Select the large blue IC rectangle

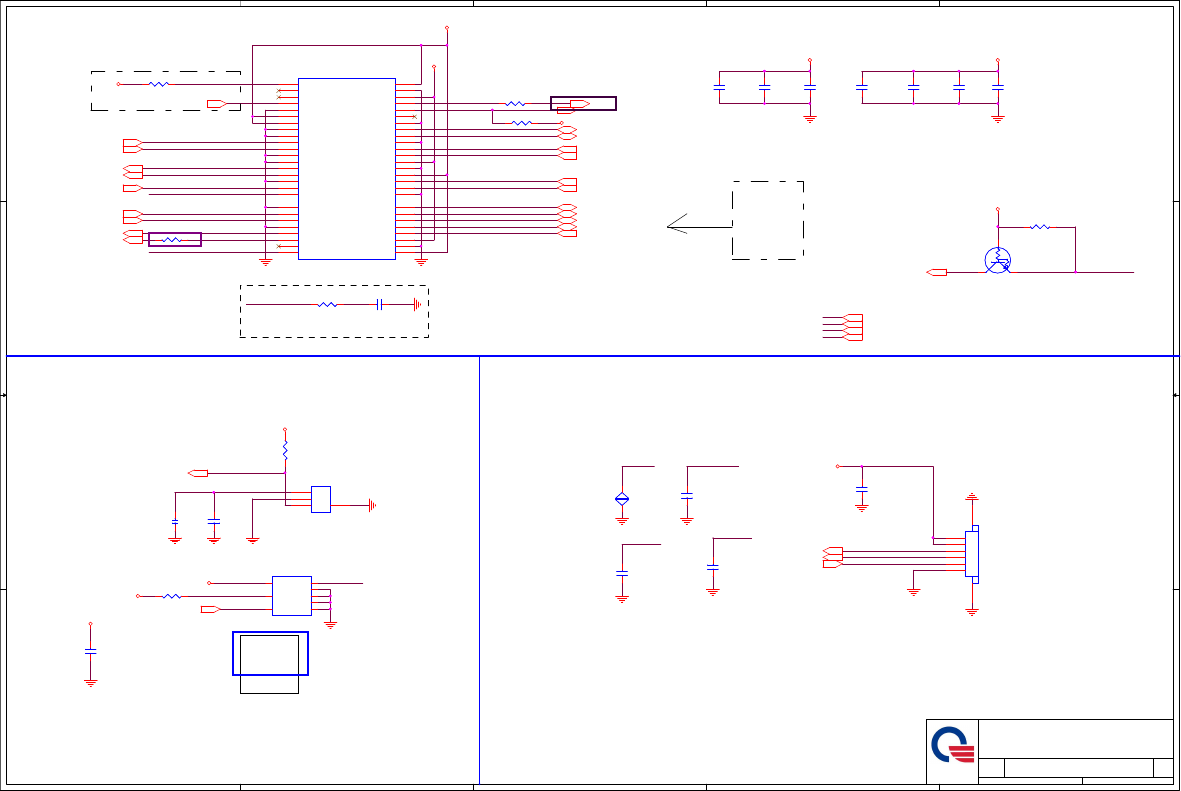[346, 169]
